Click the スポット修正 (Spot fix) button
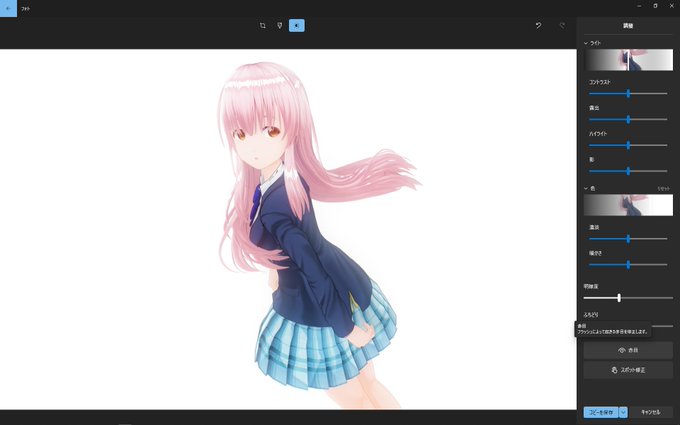 (x=628, y=370)
